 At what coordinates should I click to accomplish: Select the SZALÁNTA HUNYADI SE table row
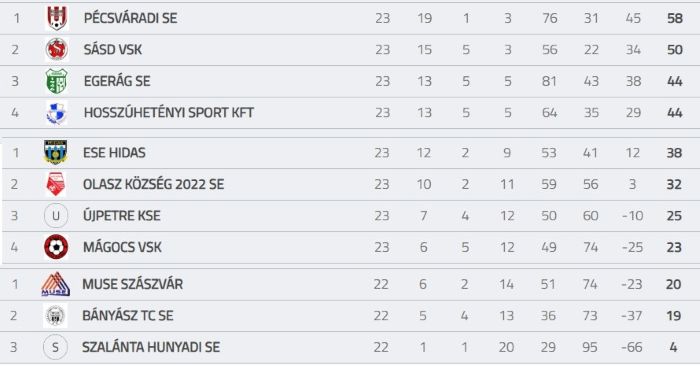pyautogui.click(x=350, y=347)
